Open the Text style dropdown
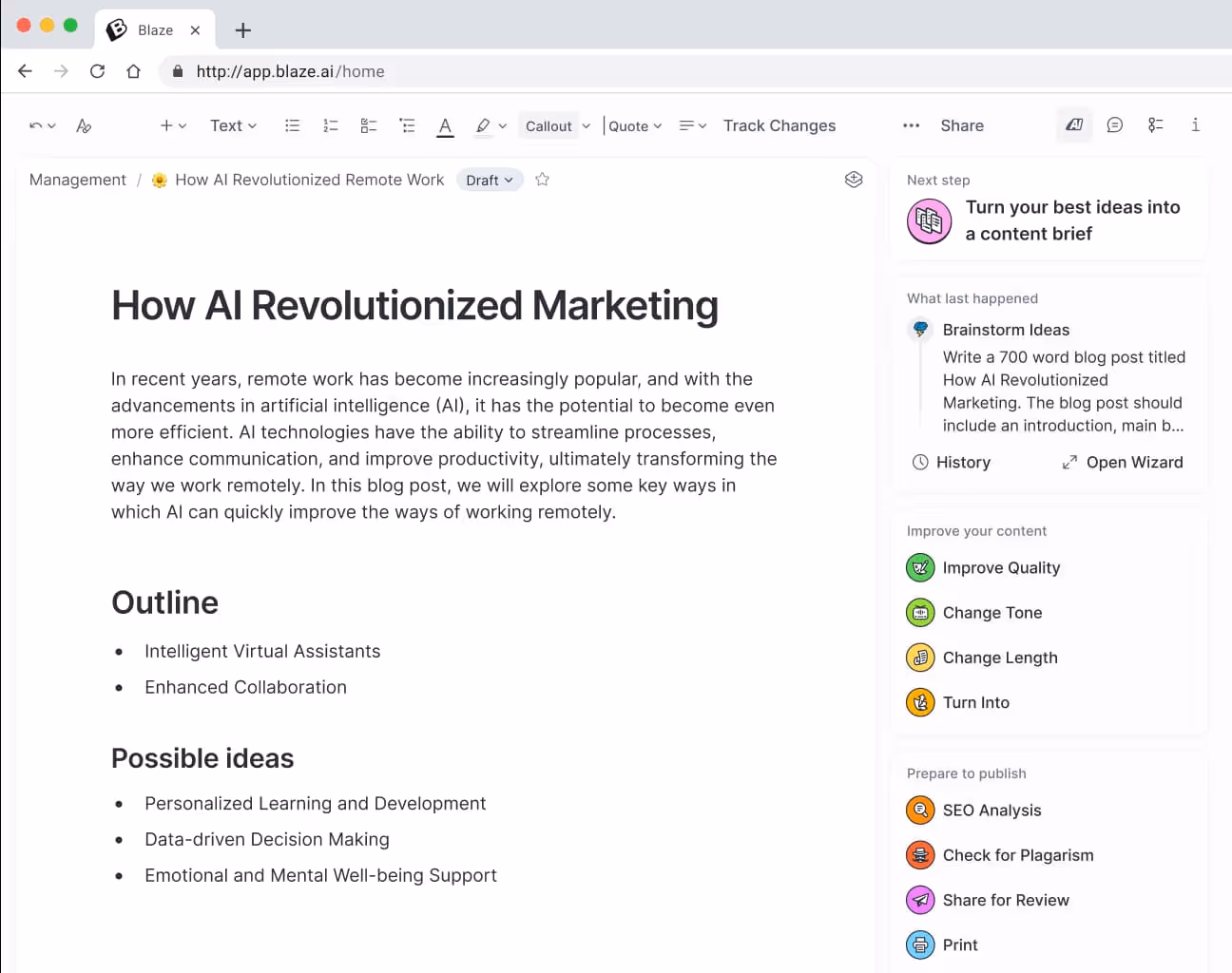This screenshot has width=1232, height=973. [232, 124]
